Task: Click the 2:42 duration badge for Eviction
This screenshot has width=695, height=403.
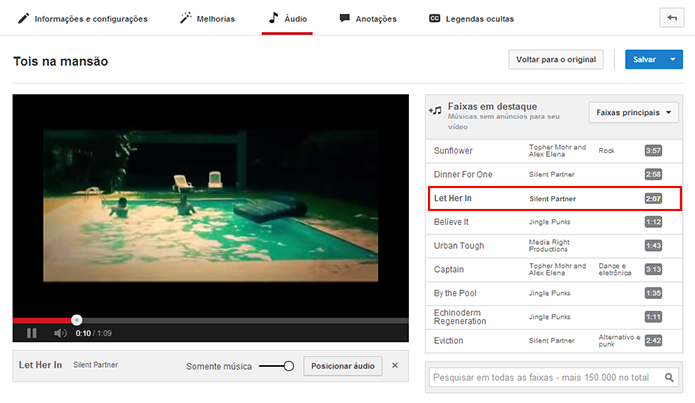Action: coord(653,341)
